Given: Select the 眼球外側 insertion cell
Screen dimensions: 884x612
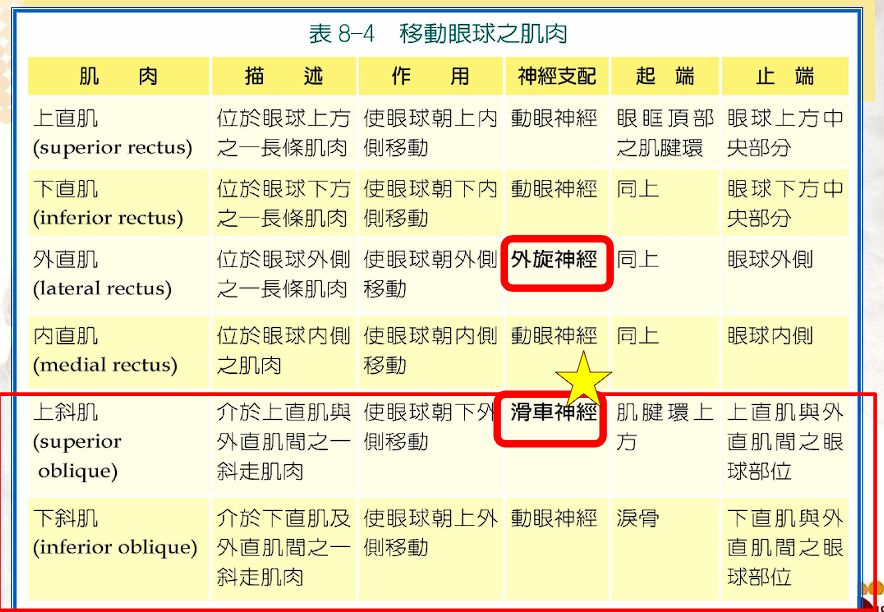Looking at the screenshot, I should coord(770,261).
